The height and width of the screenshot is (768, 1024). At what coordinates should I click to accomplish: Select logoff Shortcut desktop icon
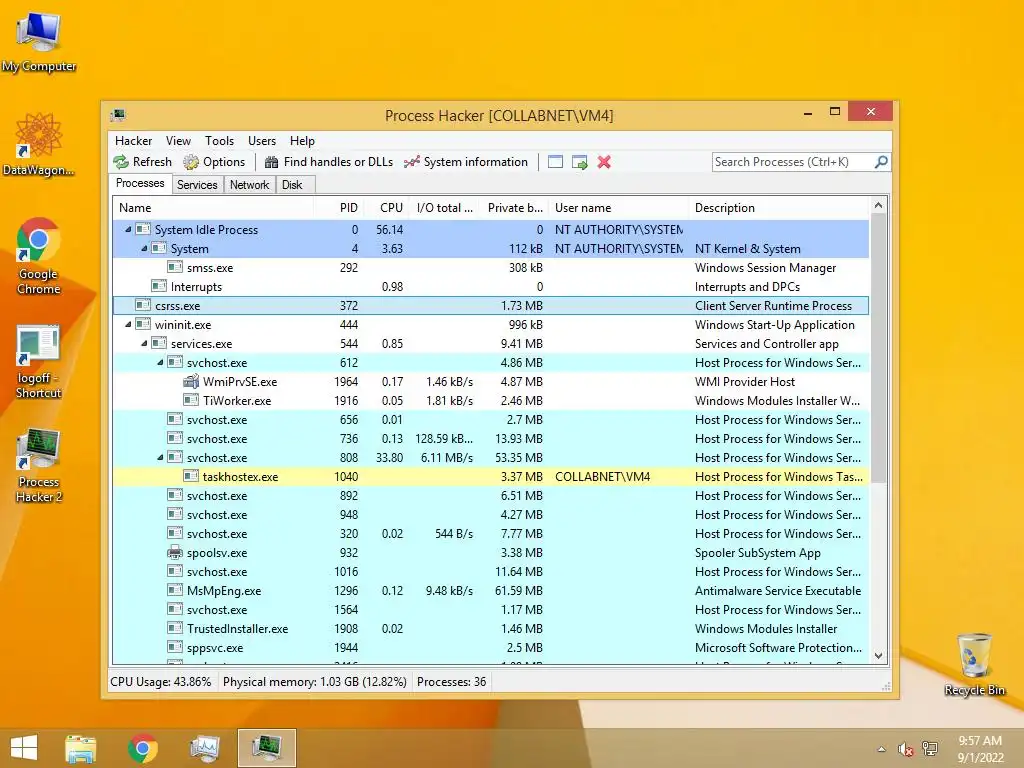coord(39,361)
